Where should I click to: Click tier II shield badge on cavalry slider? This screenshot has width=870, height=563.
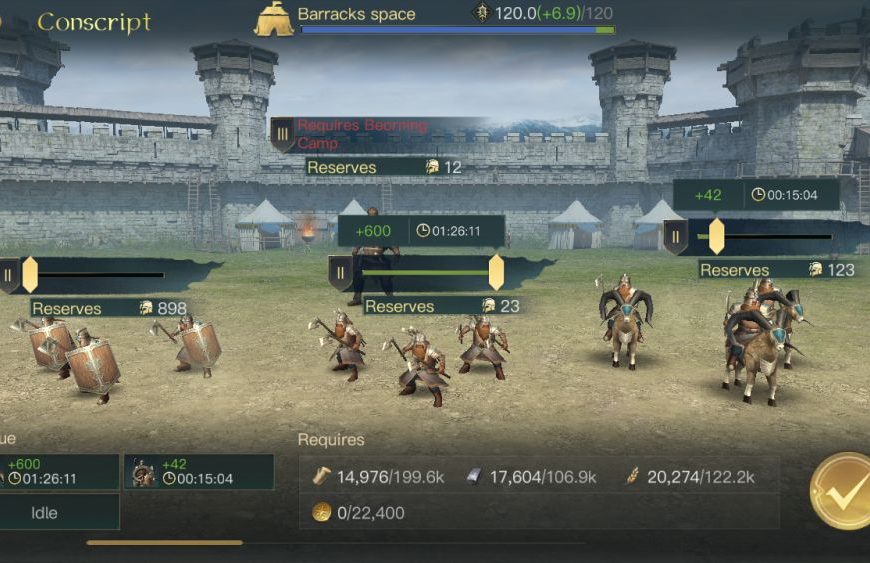pos(675,237)
